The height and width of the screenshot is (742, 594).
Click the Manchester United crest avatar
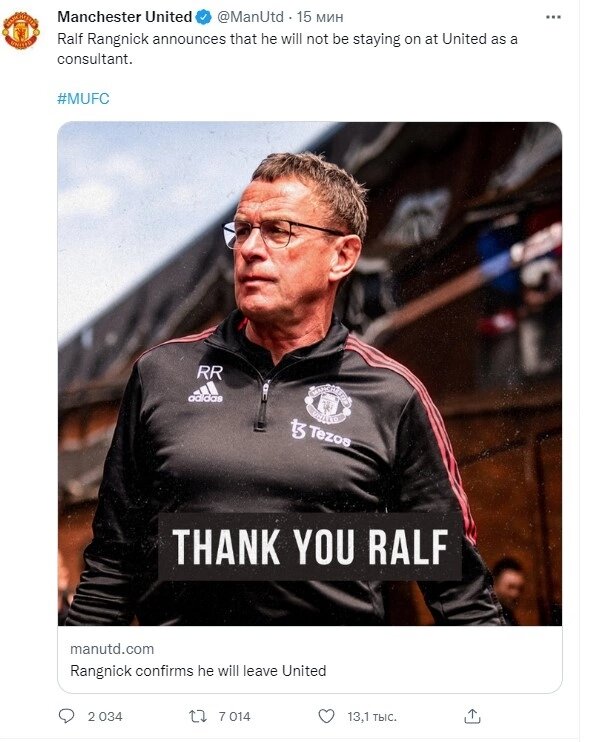point(21,30)
